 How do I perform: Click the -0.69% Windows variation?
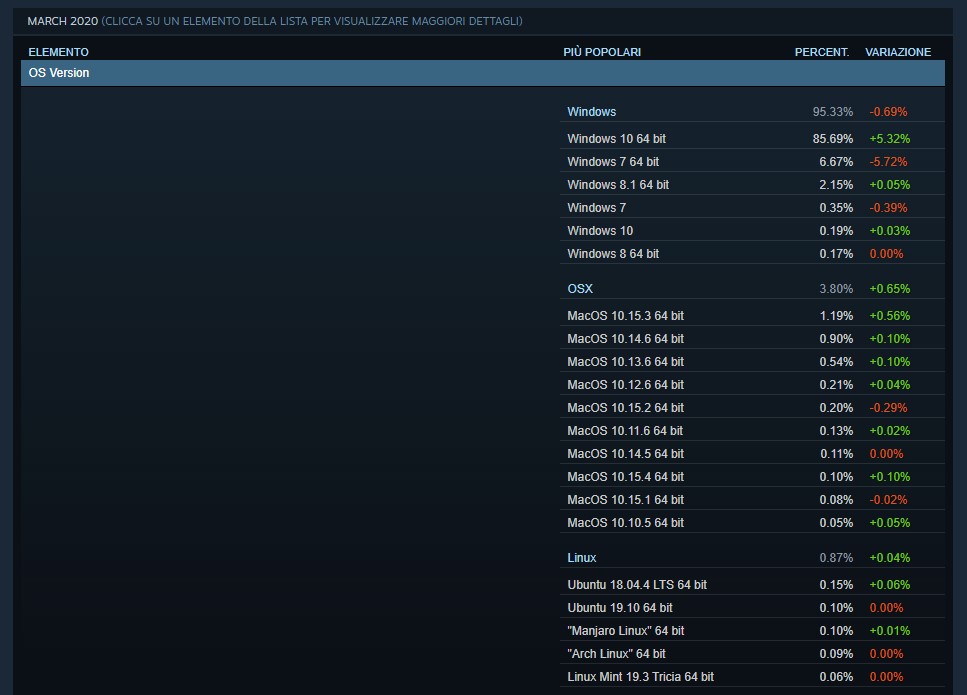tap(888, 112)
